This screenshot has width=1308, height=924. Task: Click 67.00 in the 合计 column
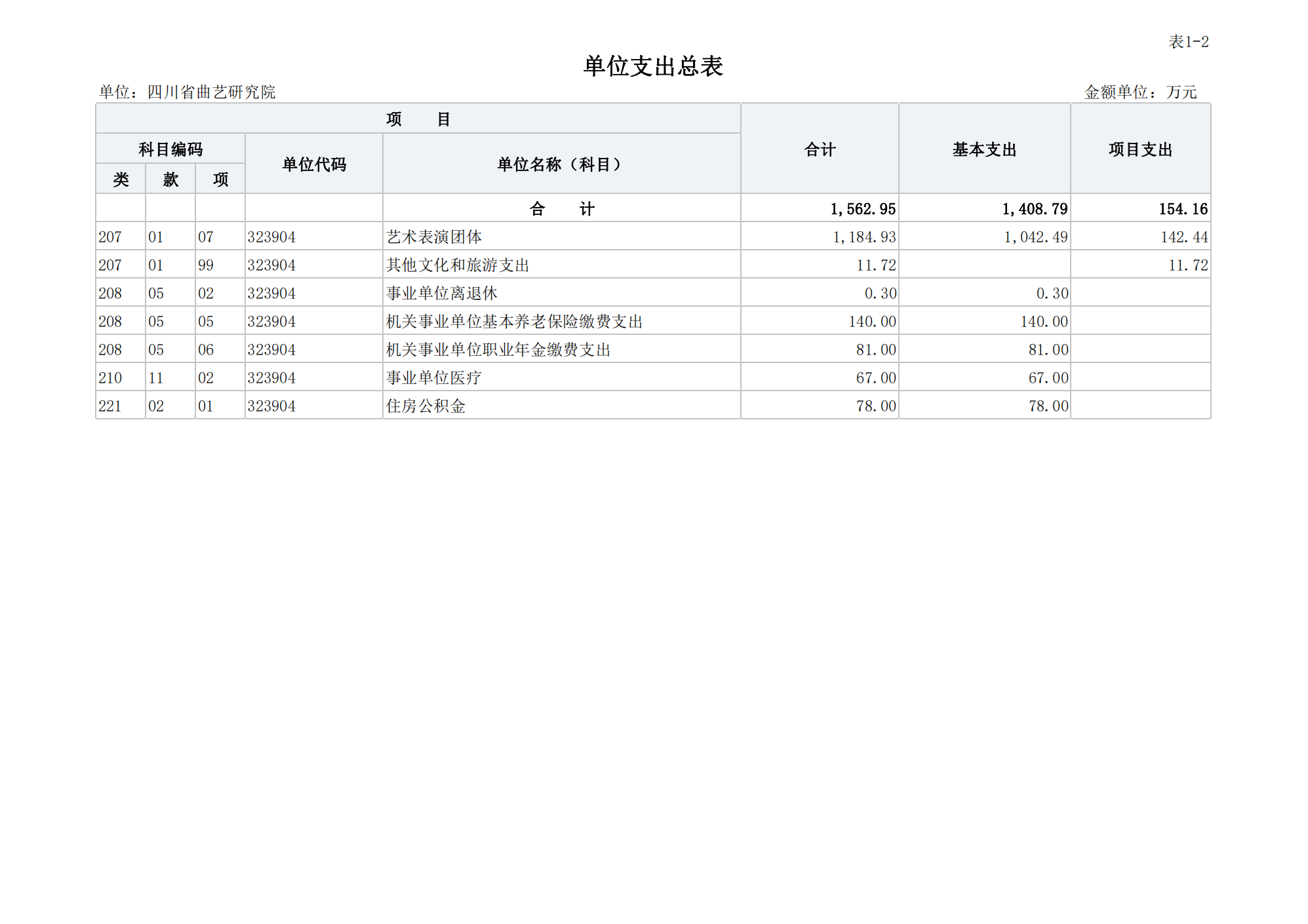coord(876,378)
